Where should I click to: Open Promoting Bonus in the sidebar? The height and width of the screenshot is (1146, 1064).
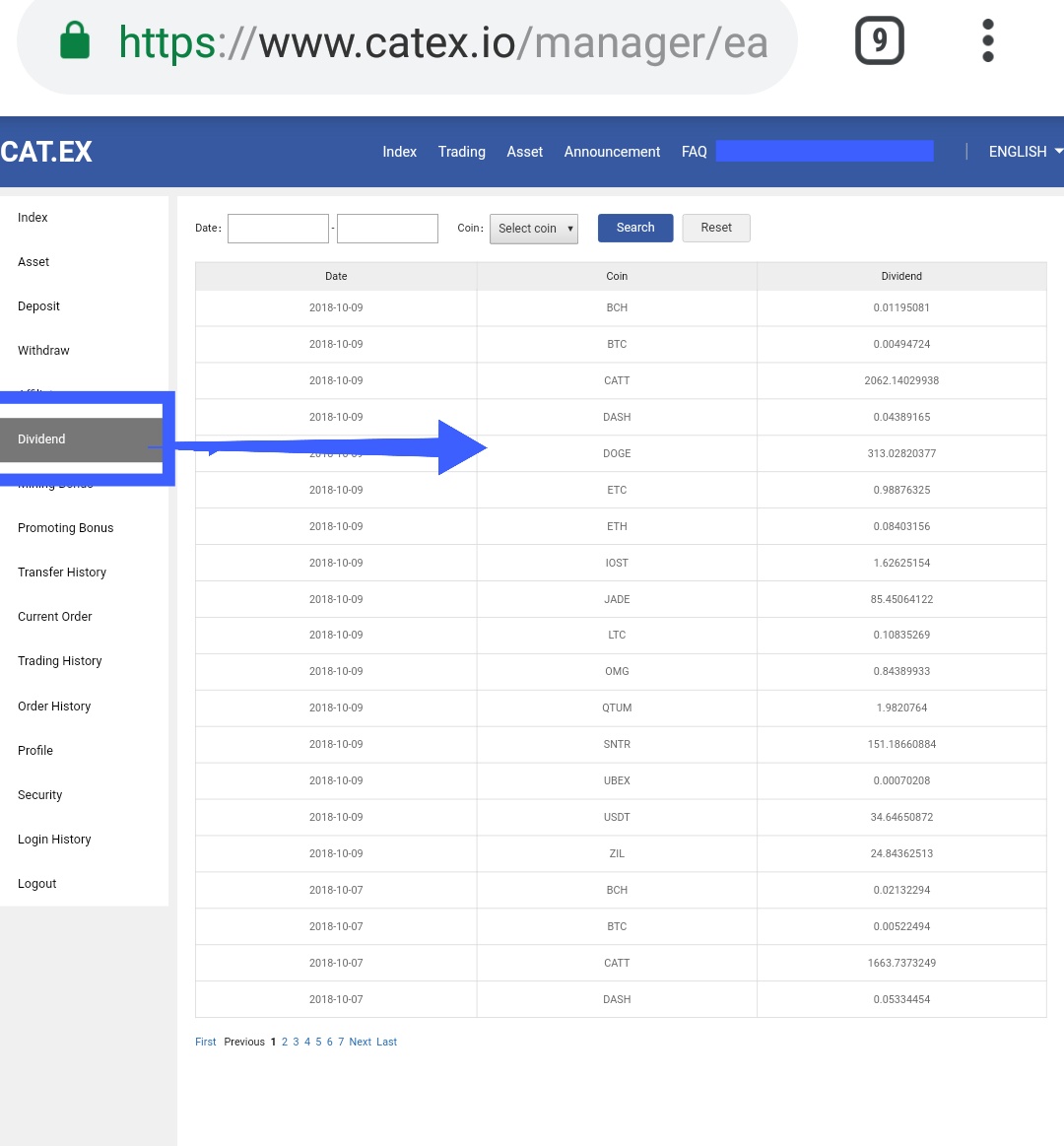coord(66,528)
